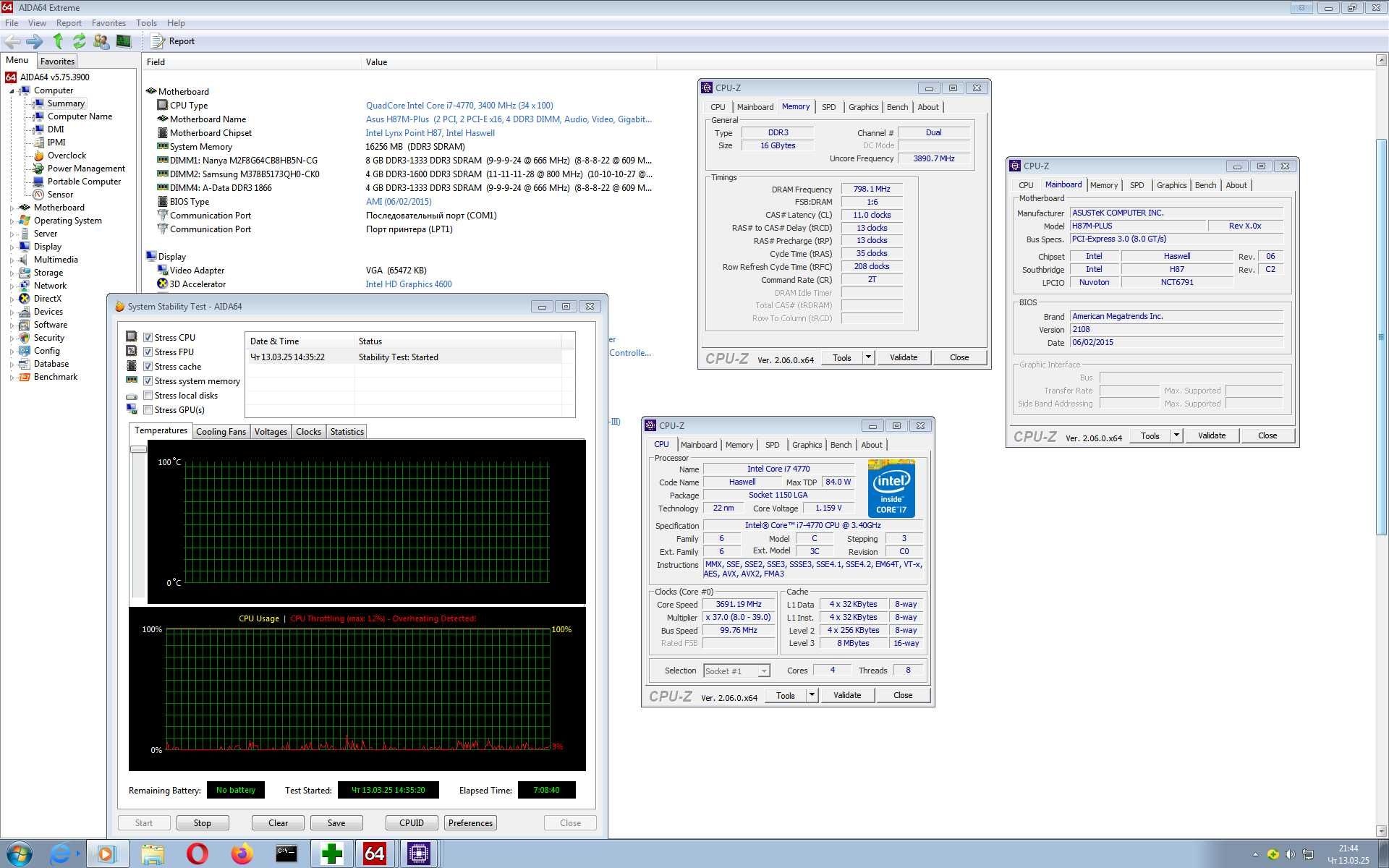1389x868 pixels.
Task: Open Preferences in stability test
Action: coord(470,823)
